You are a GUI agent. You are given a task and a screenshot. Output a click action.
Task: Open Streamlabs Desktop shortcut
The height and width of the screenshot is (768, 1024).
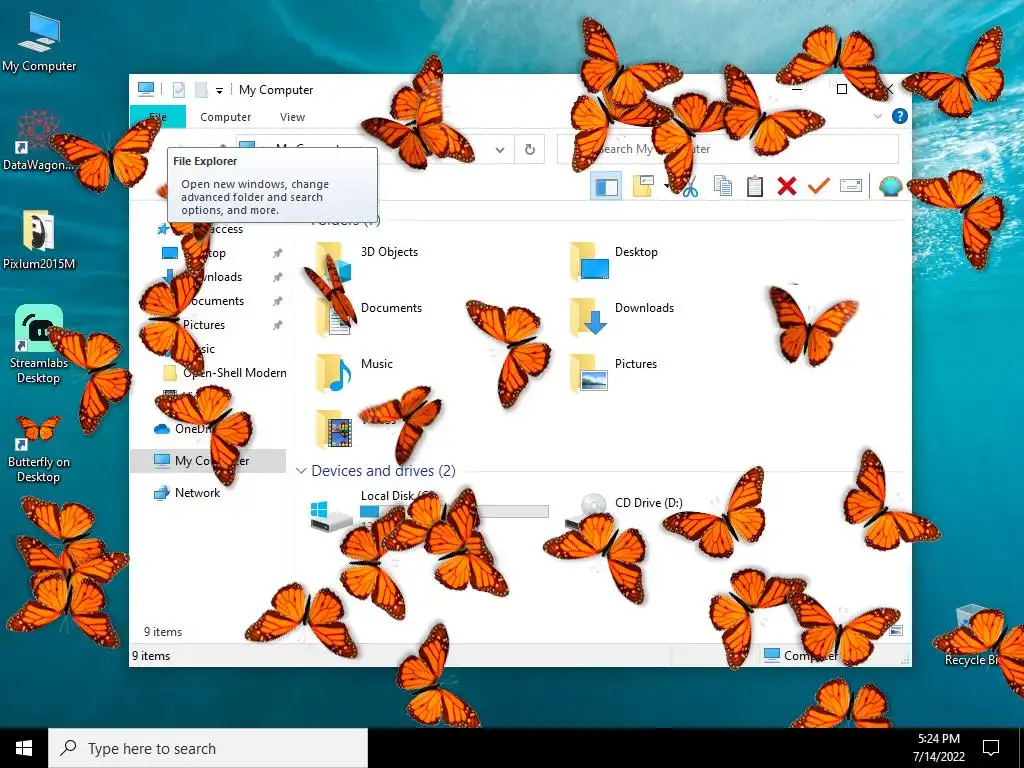point(39,345)
